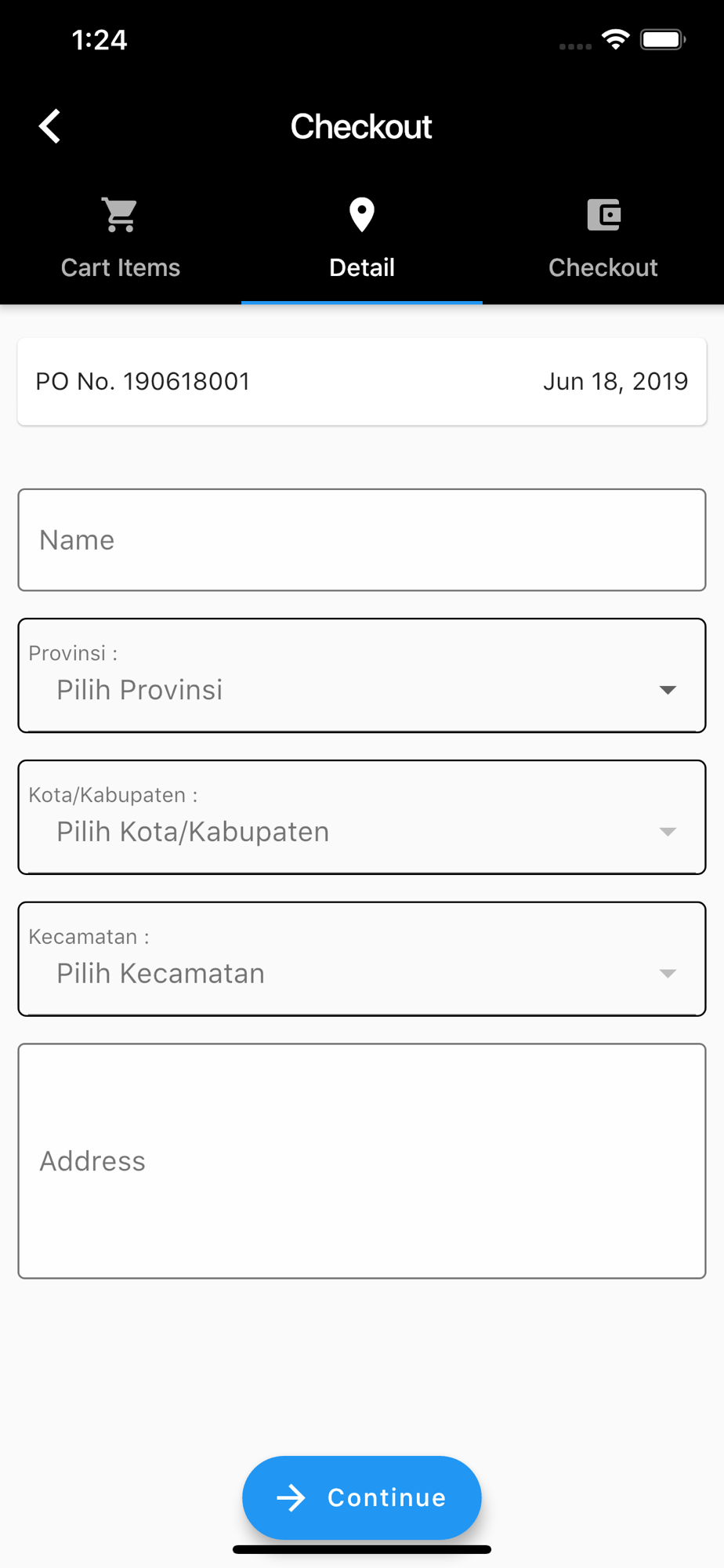724x1568 pixels.
Task: Open the Provinsi dropdown arrow
Action: [668, 690]
